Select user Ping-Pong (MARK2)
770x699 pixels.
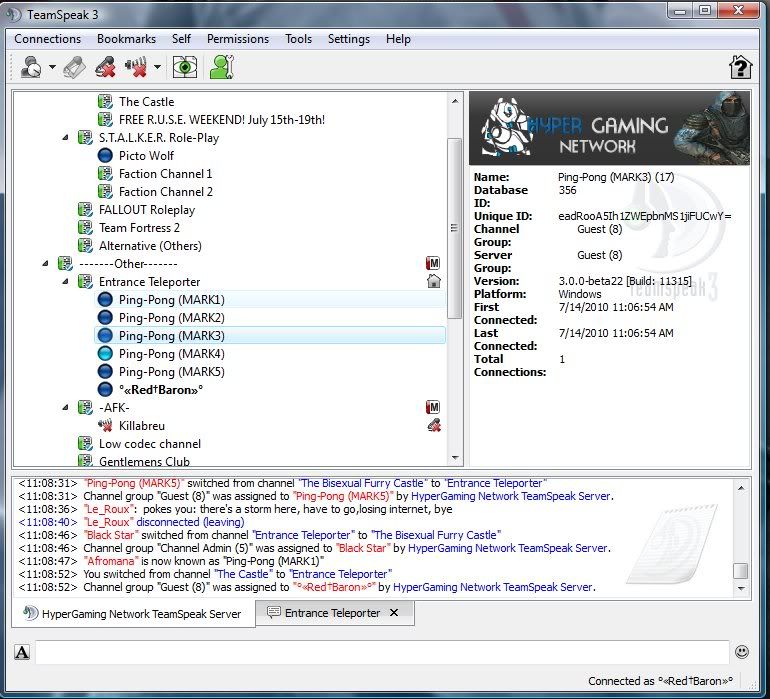(x=172, y=318)
